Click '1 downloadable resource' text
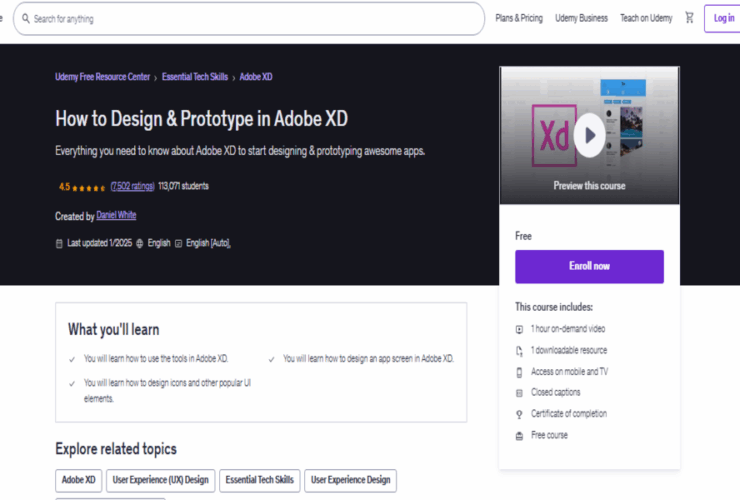The height and width of the screenshot is (500, 740). (569, 350)
